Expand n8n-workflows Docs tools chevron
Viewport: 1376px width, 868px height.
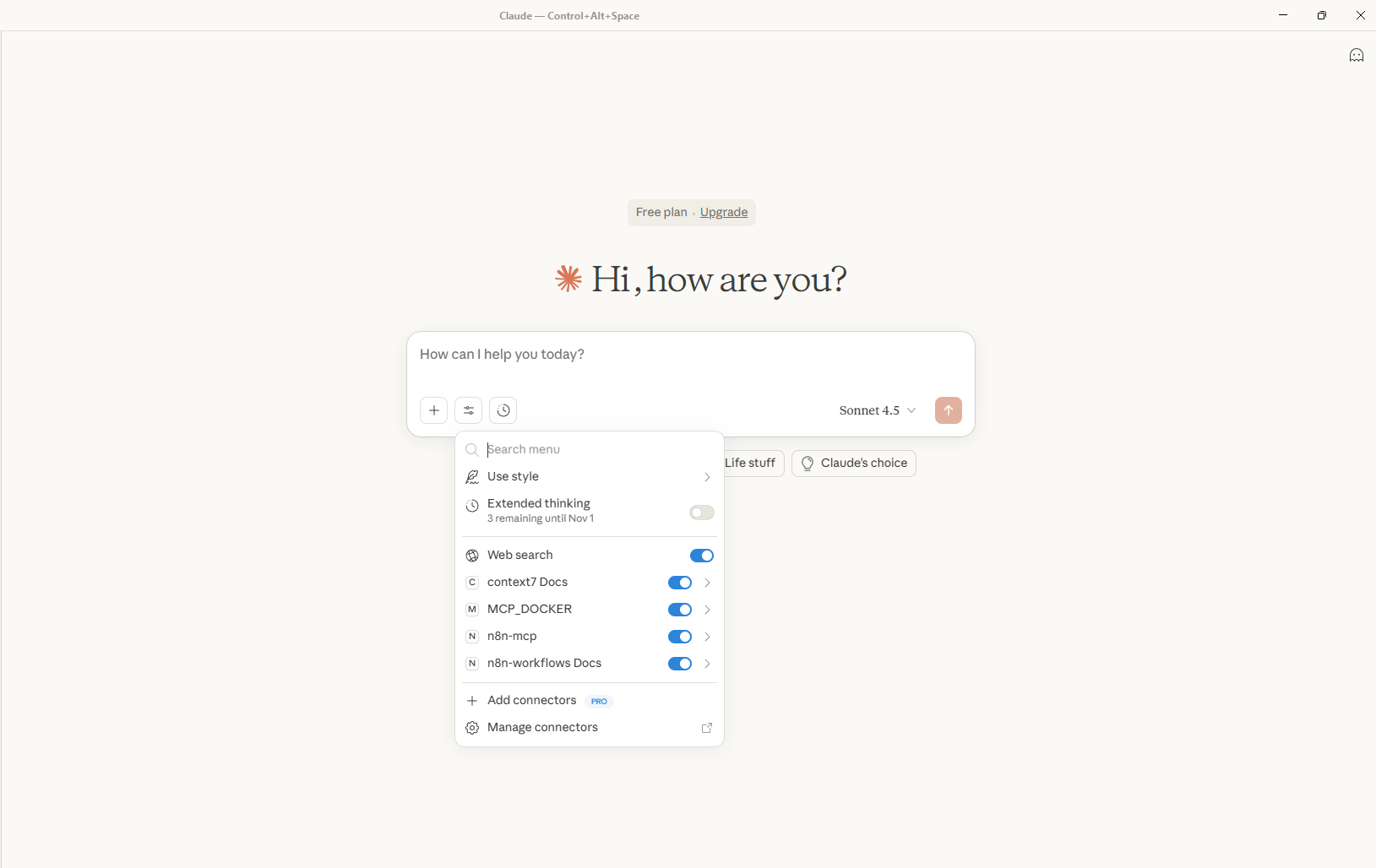[707, 664]
